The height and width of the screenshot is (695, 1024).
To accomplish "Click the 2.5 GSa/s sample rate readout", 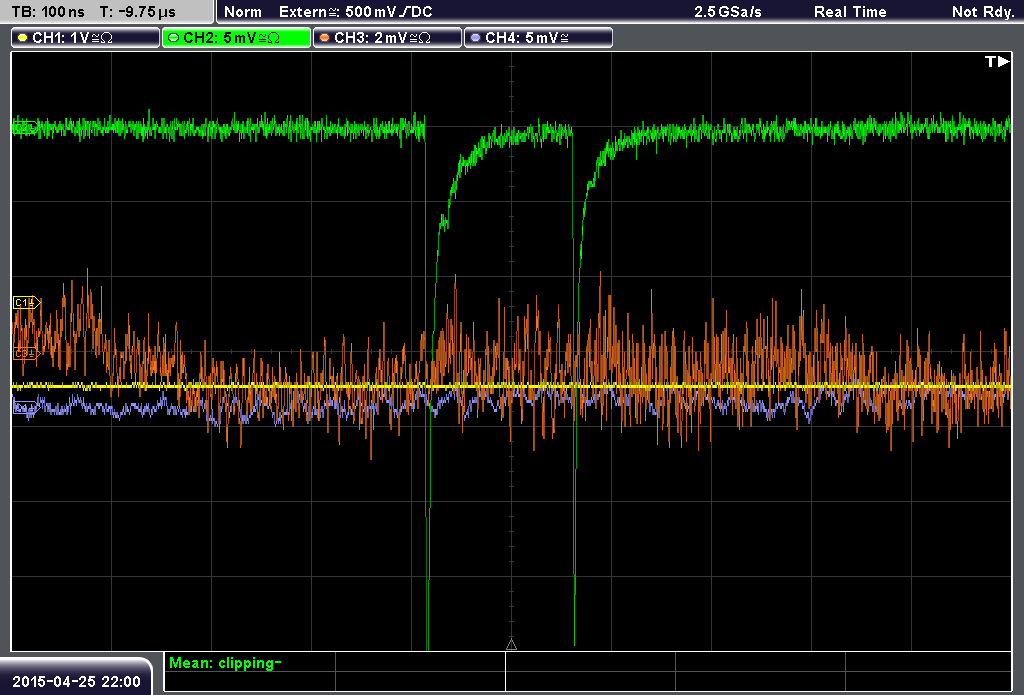I will point(728,12).
